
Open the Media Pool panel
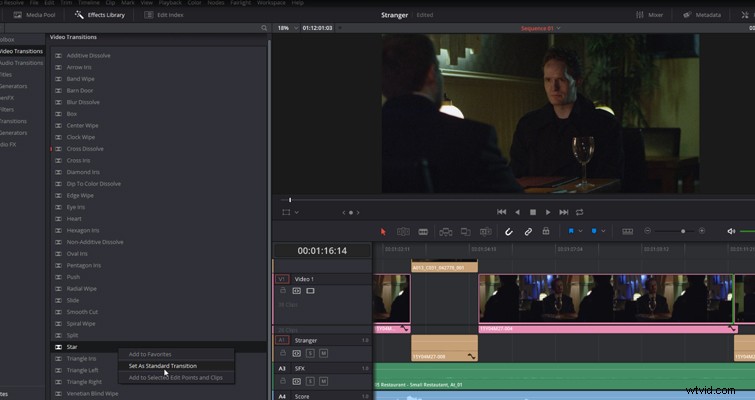click(x=34, y=15)
